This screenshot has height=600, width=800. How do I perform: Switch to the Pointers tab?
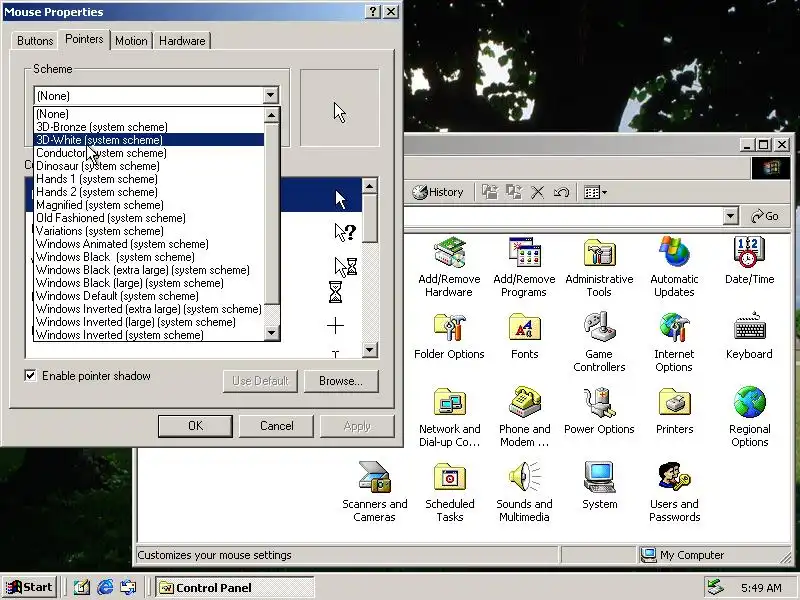coord(84,39)
